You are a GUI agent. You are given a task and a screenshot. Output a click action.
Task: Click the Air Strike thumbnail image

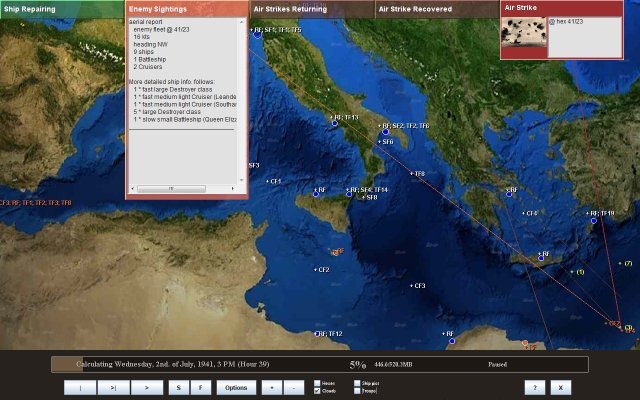523,32
